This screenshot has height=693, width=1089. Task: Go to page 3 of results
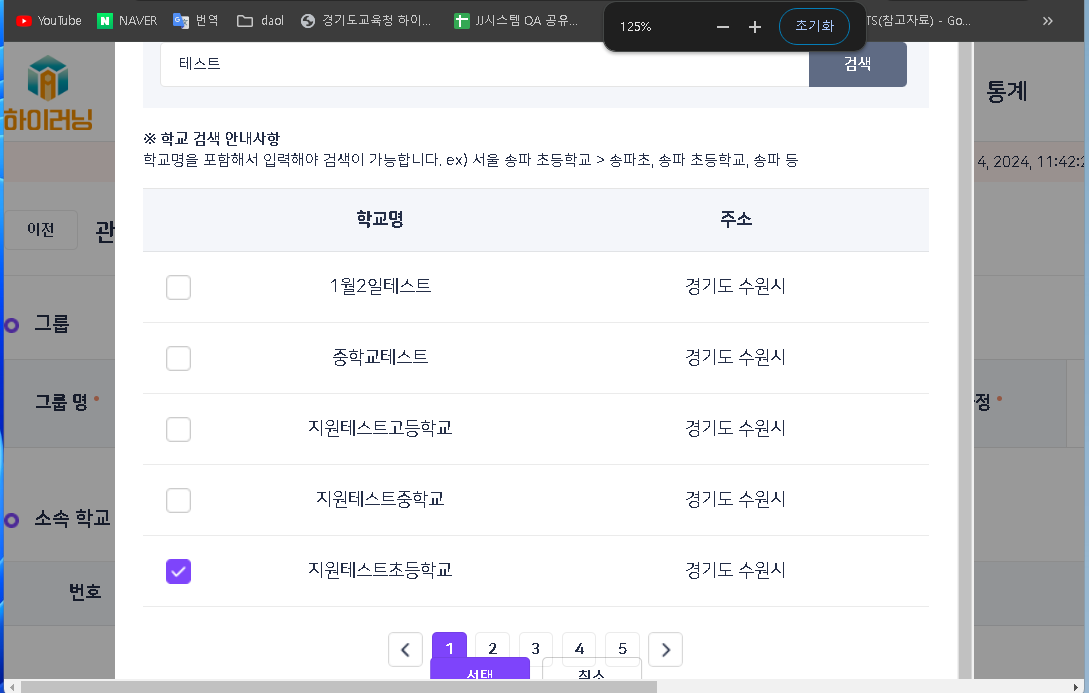tap(536, 649)
